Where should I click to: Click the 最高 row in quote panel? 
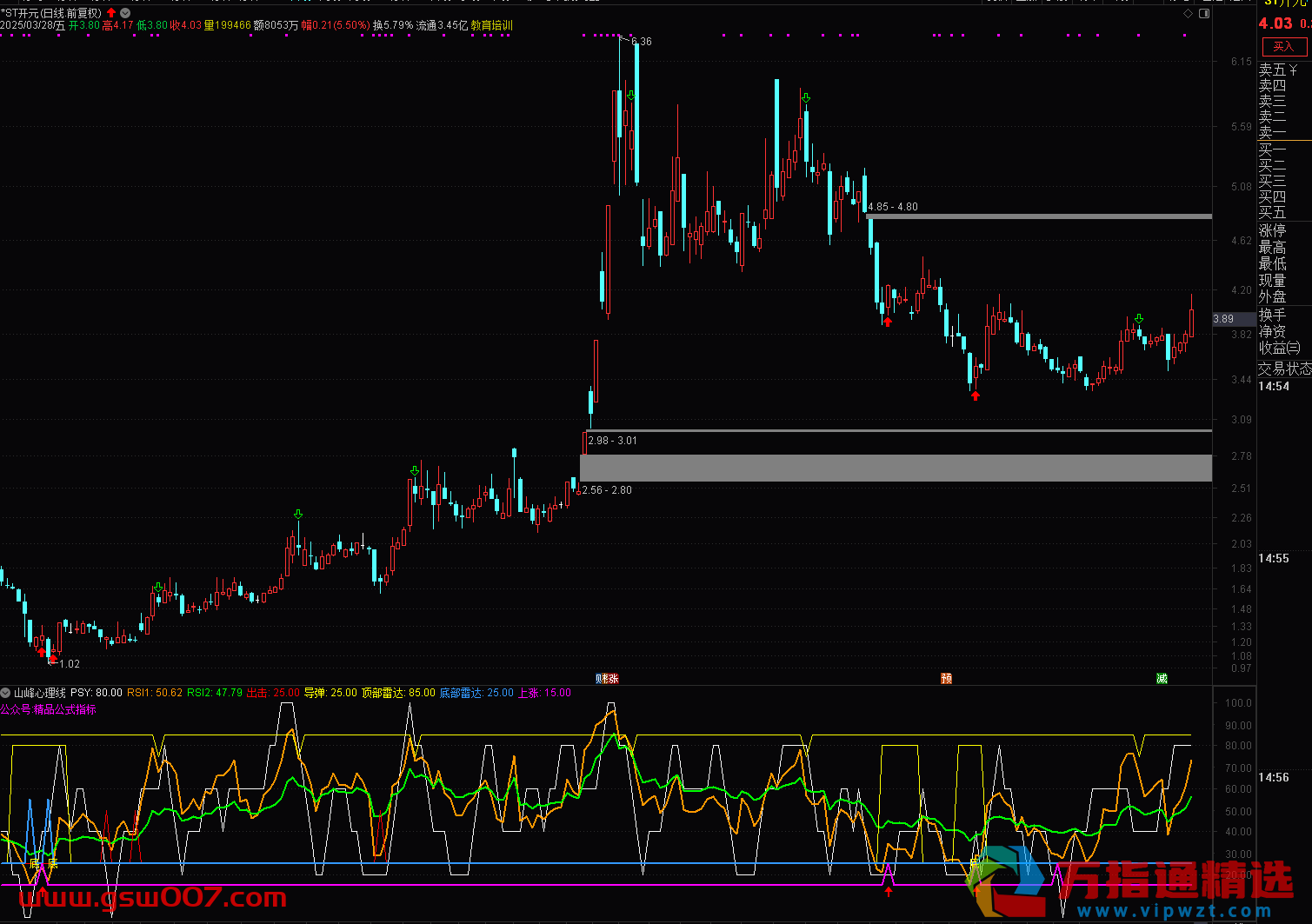1272,248
